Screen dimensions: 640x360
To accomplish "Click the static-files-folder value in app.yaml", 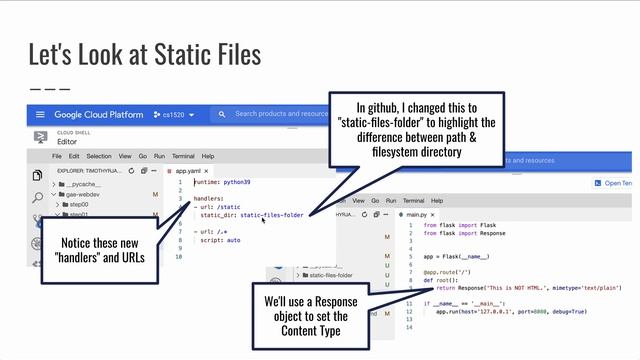I will [x=272, y=215].
